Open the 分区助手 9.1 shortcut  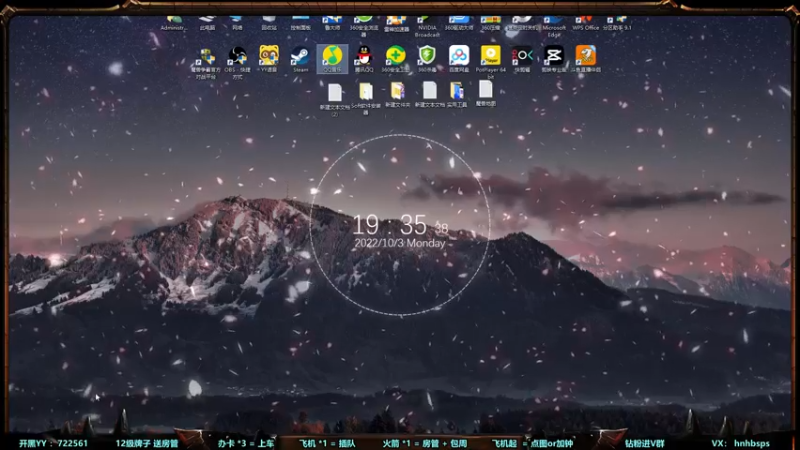click(x=617, y=23)
